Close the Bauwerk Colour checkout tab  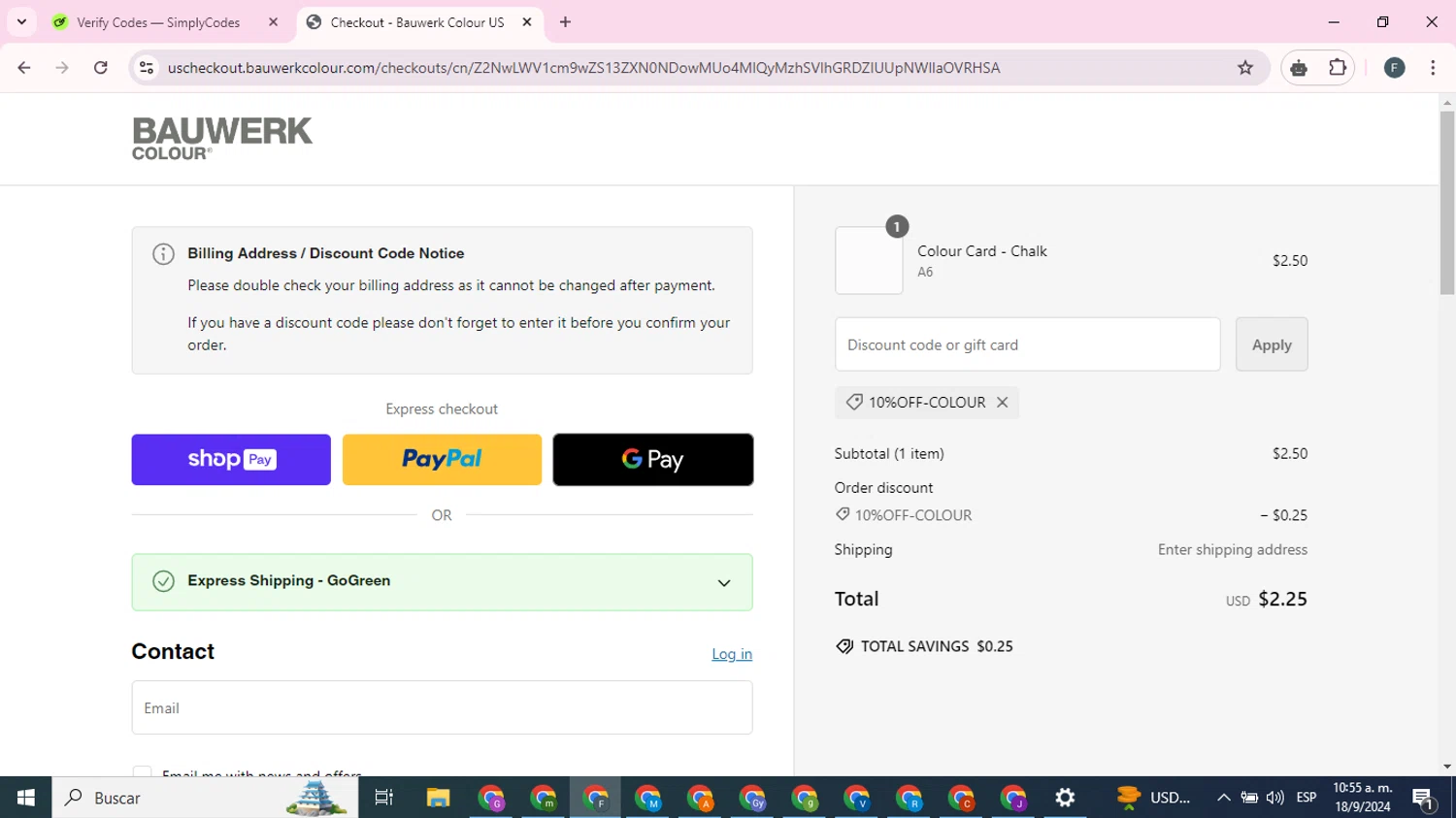527,22
